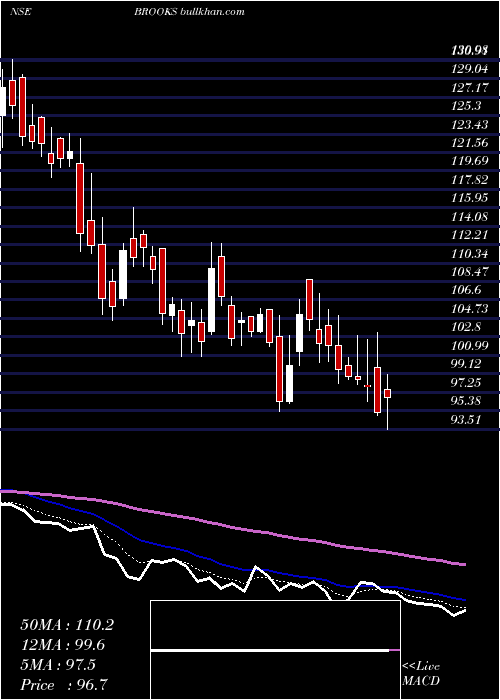Select the 110.34 price axis label
Screen dimensions: 500x700
click(470, 254)
